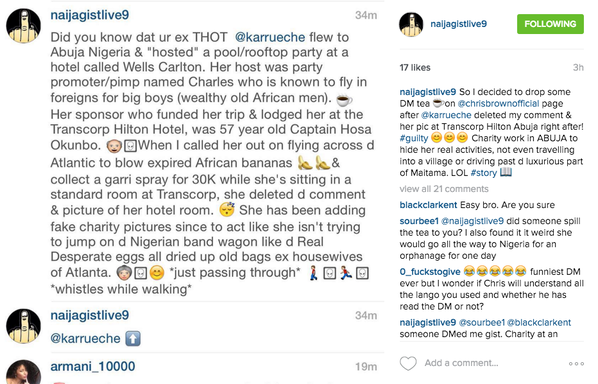This screenshot has height=384, width=598.
Task: Open the #story hashtag link
Action: (x=484, y=173)
